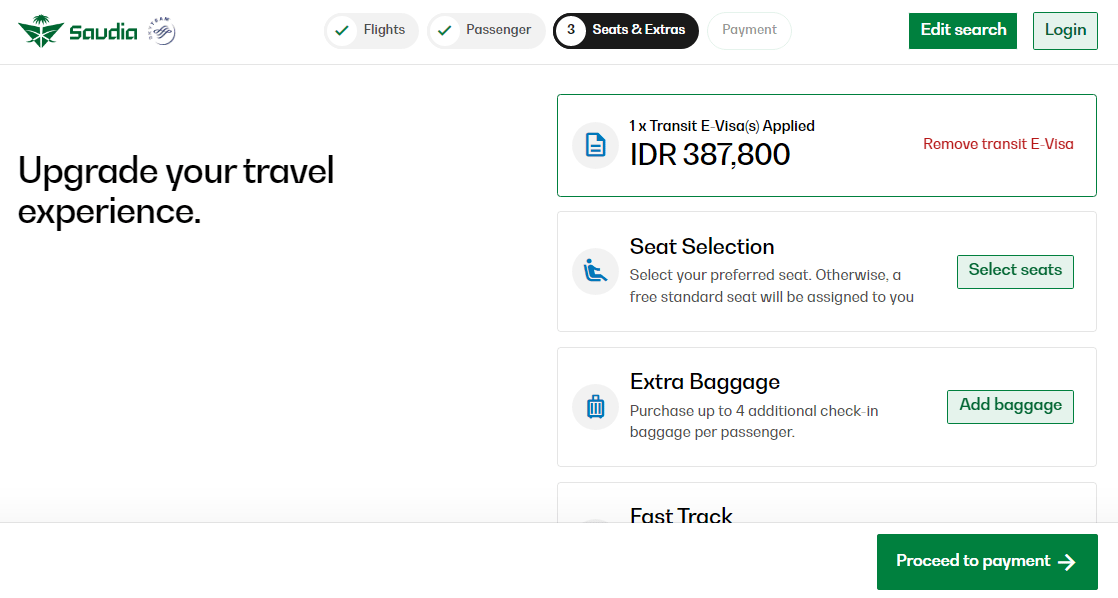Click the Transit E-Visa document icon
The image size is (1118, 598).
click(595, 145)
